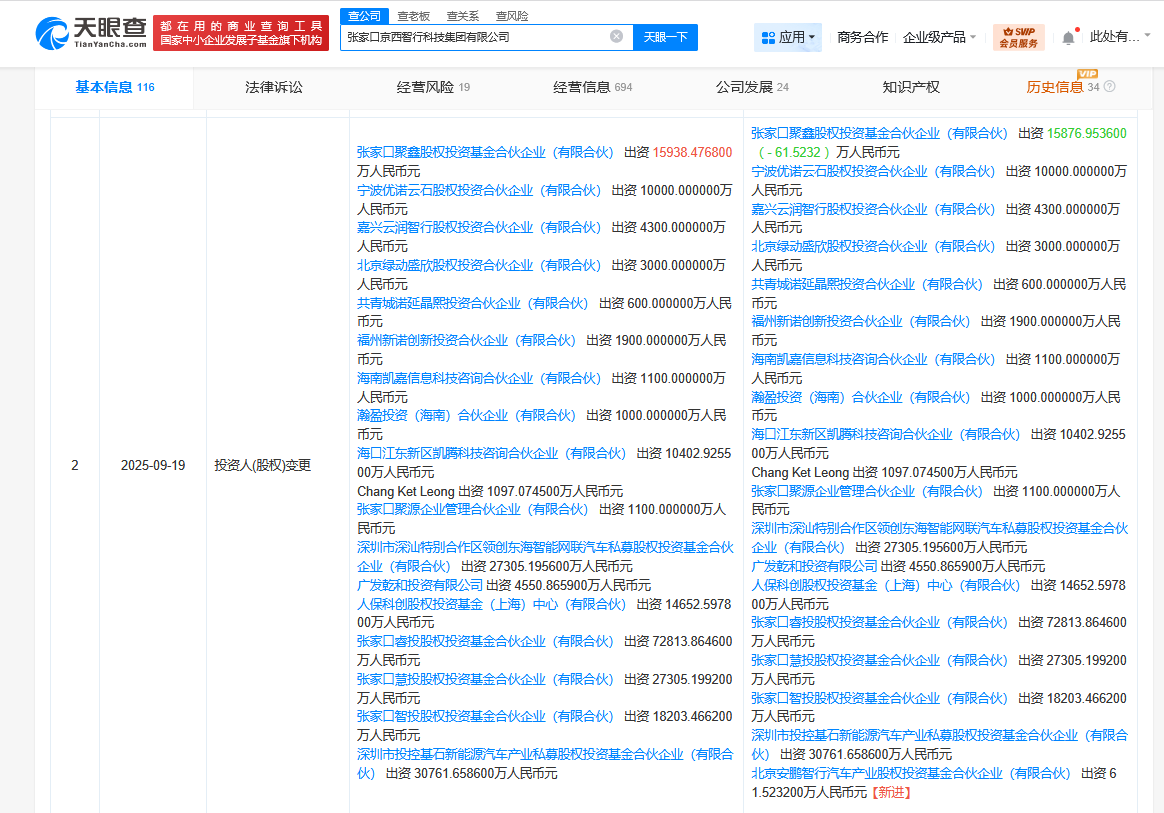Click the red 商业查询工具 banner badge
1164x813 pixels.
click(240, 33)
